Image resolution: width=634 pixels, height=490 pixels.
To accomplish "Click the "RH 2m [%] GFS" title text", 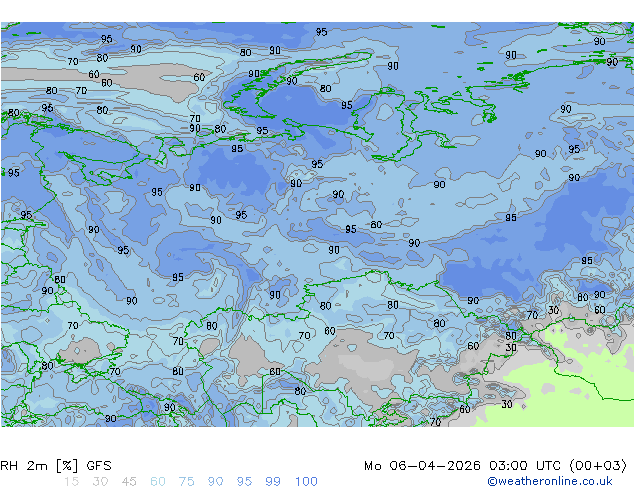I will click(56, 466).
